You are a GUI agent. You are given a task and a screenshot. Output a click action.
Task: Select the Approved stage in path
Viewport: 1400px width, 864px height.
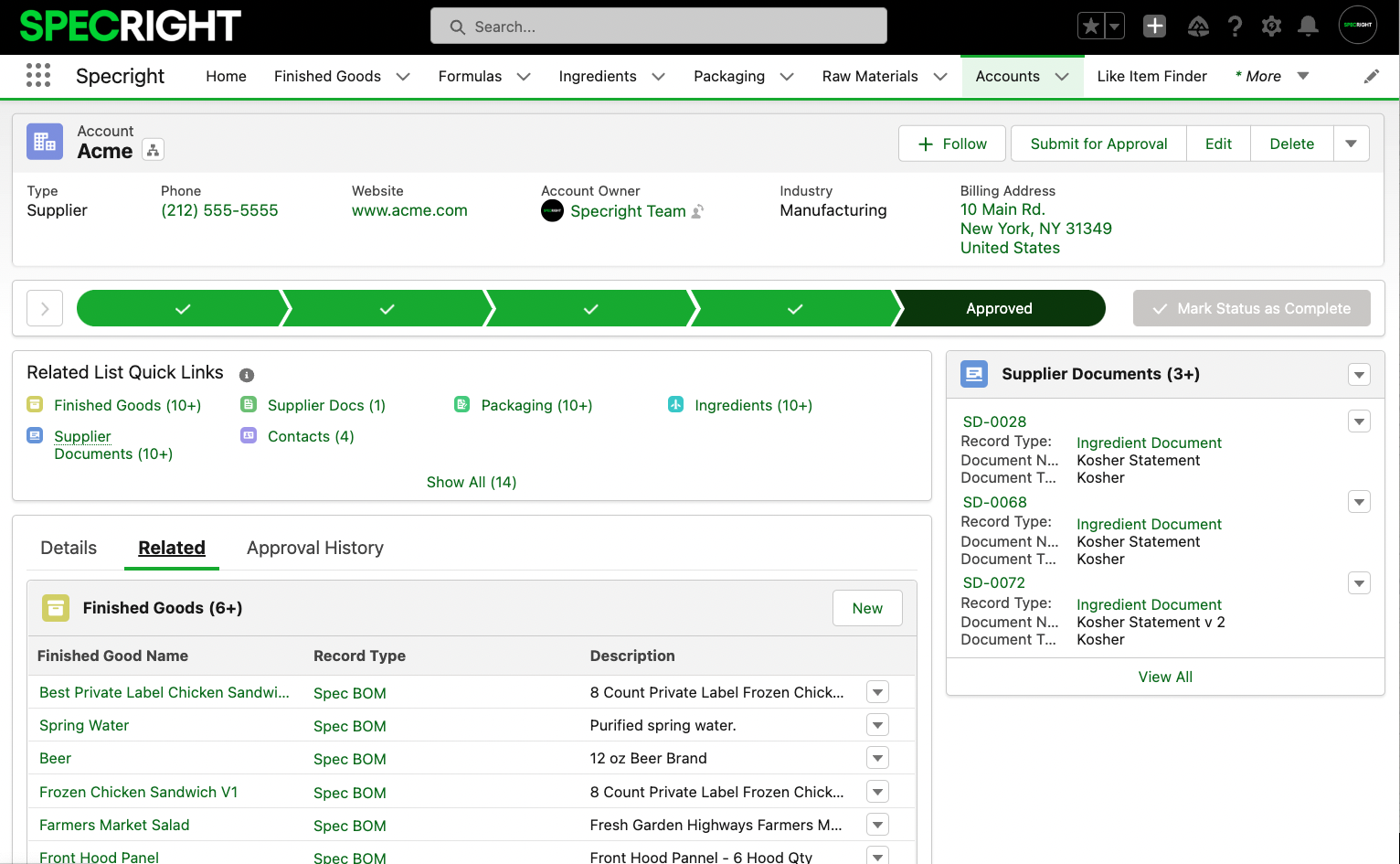click(x=999, y=308)
